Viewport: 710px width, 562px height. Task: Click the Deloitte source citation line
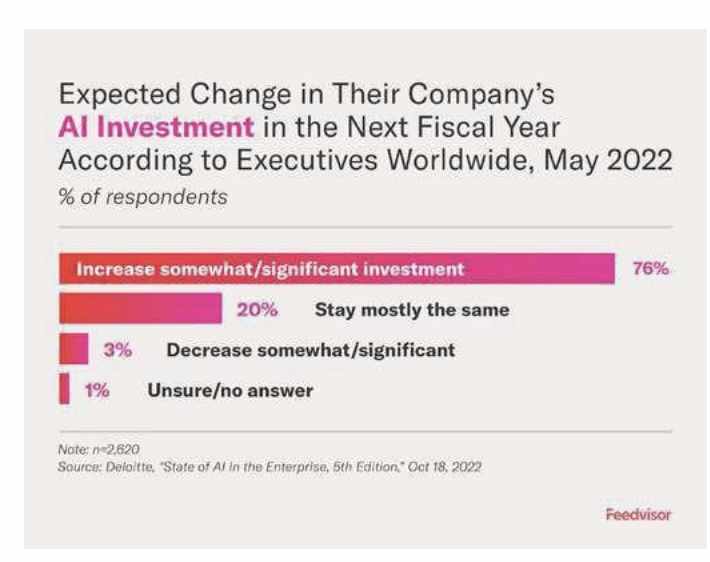[269, 467]
